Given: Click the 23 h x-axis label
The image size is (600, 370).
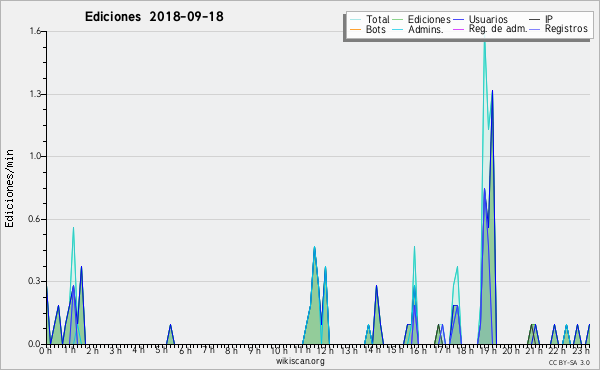Looking at the screenshot, I should pyautogui.click(x=582, y=351).
